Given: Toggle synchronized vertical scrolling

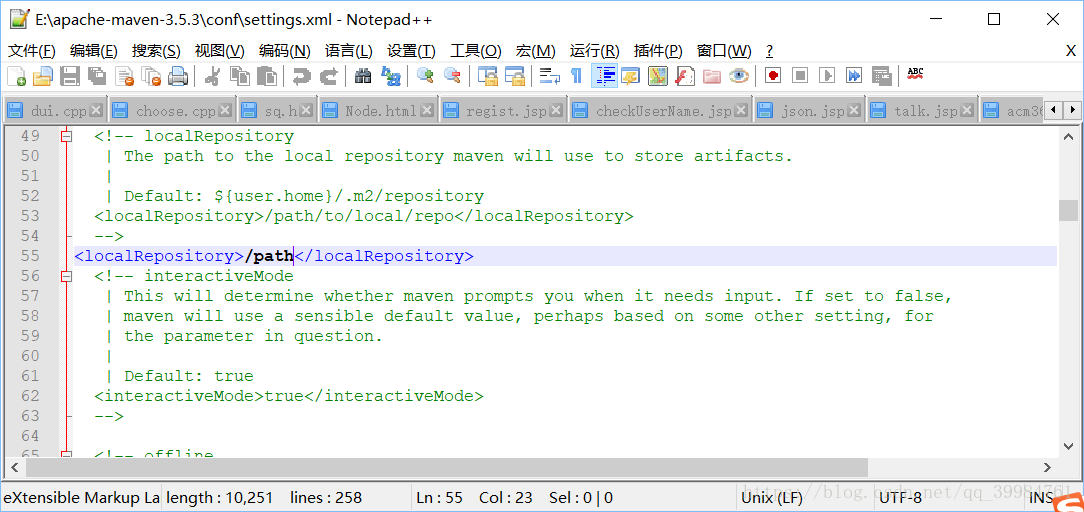Looking at the screenshot, I should (488, 75).
